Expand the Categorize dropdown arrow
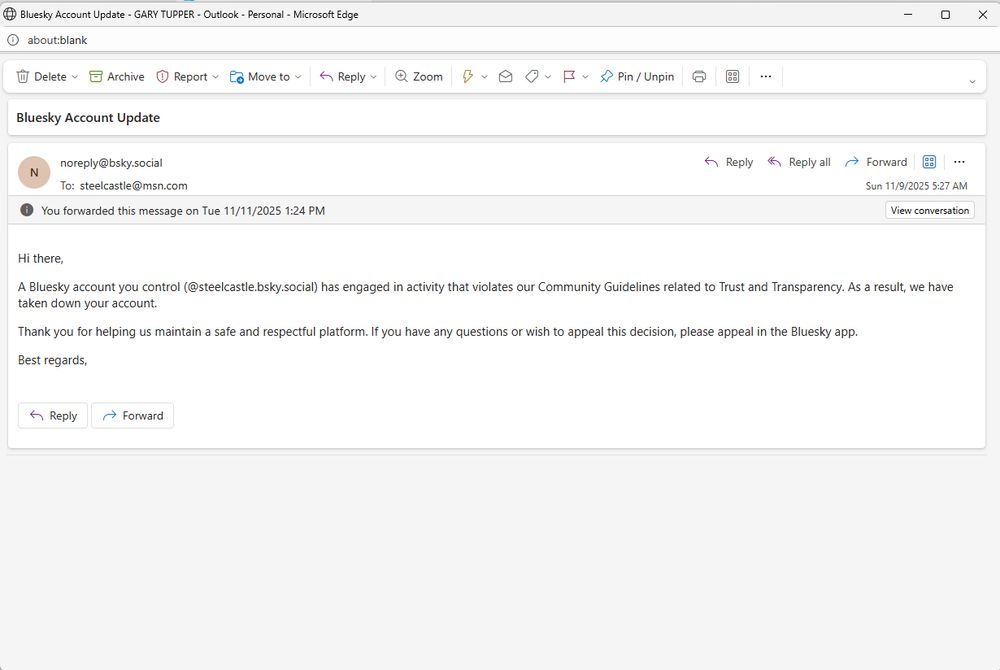The image size is (1000, 670). (548, 77)
